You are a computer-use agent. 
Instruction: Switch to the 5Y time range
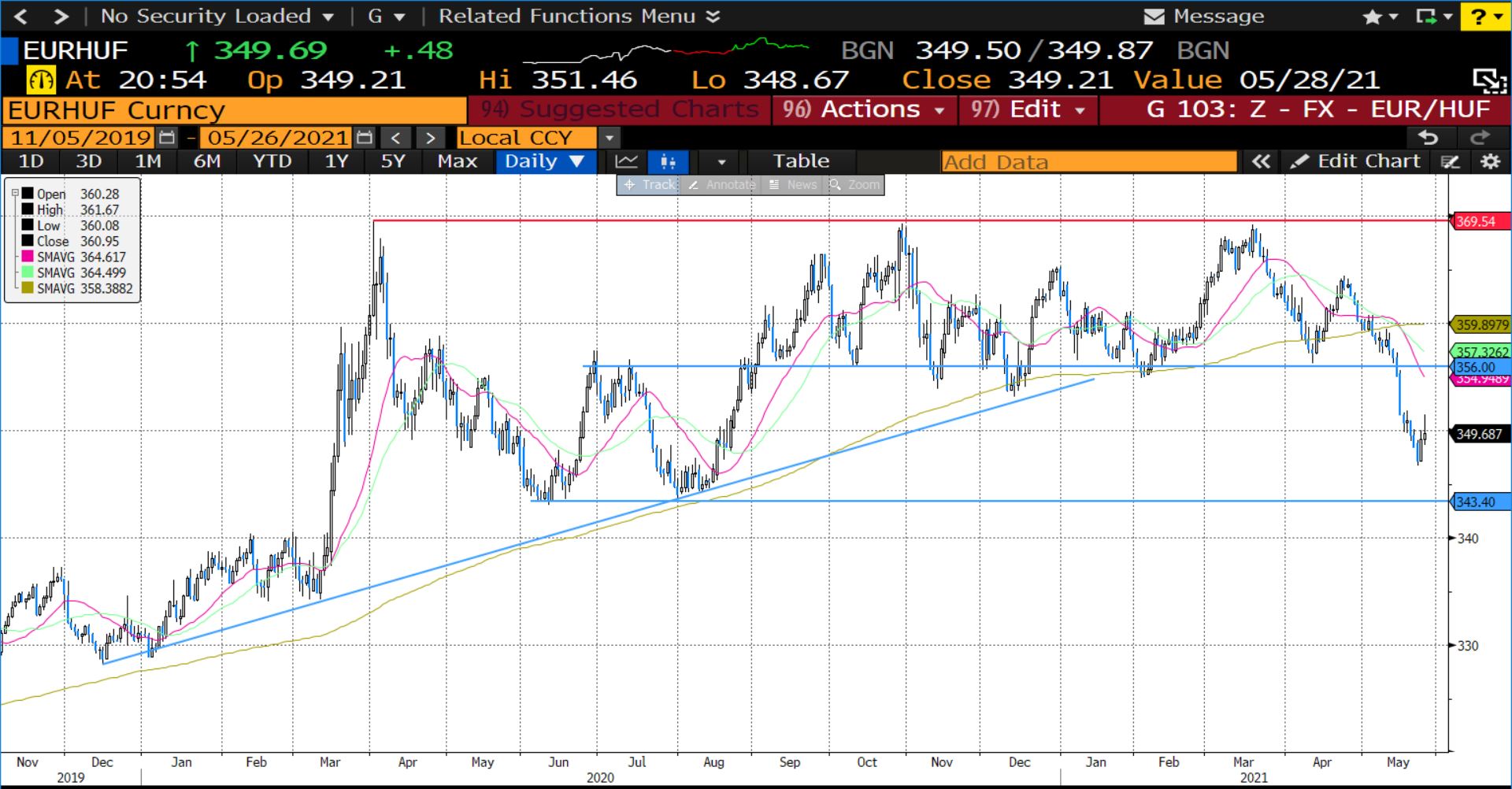[392, 161]
